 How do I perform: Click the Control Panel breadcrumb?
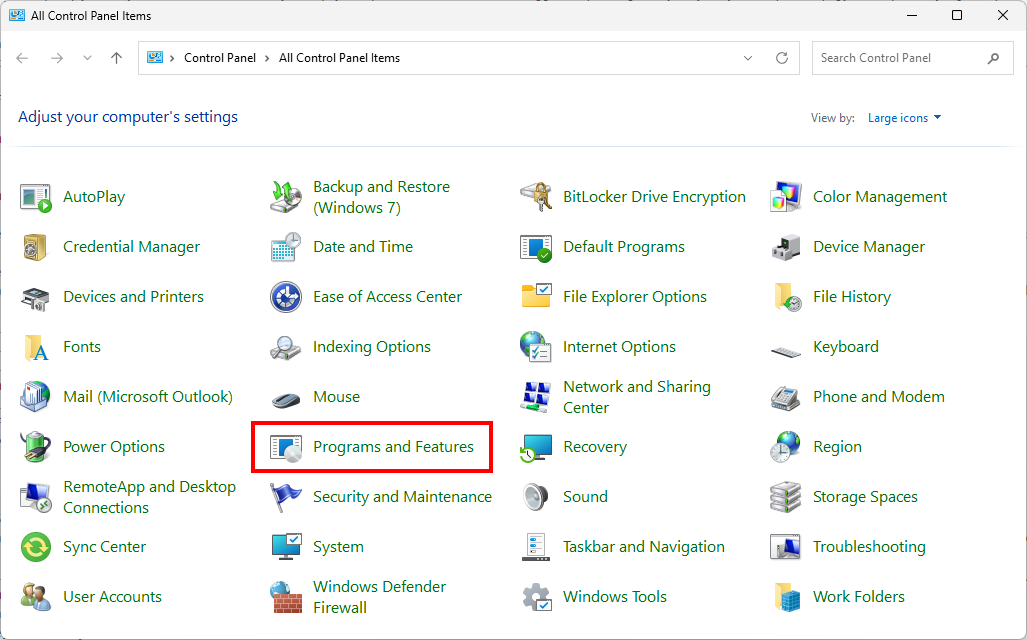[220, 58]
